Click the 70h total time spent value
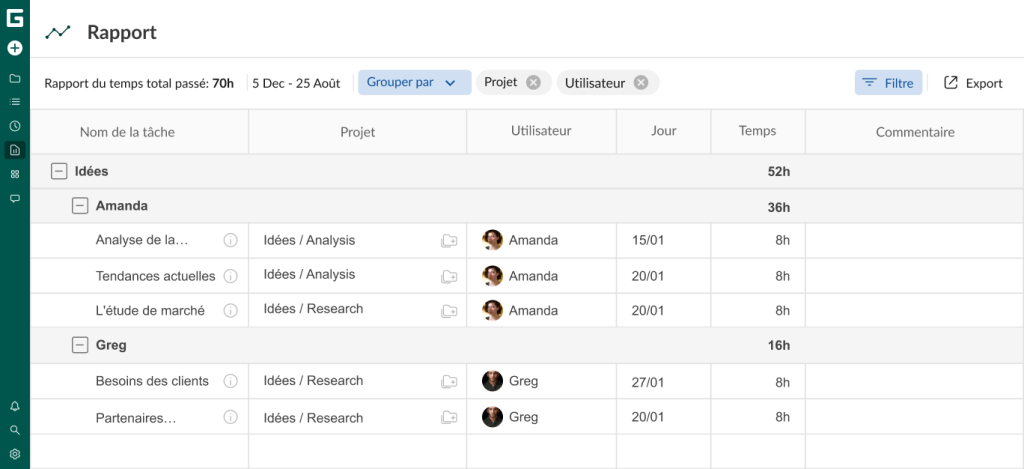Image resolution: width=1024 pixels, height=469 pixels. (x=223, y=83)
